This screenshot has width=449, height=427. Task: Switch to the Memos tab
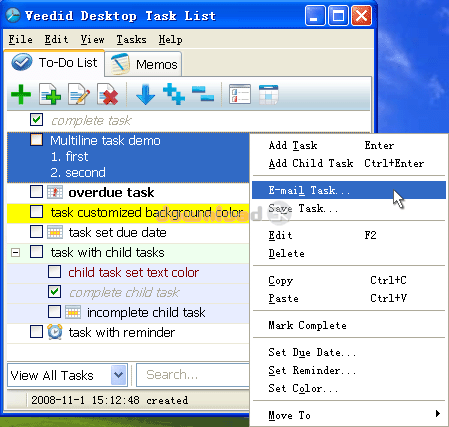[144, 64]
